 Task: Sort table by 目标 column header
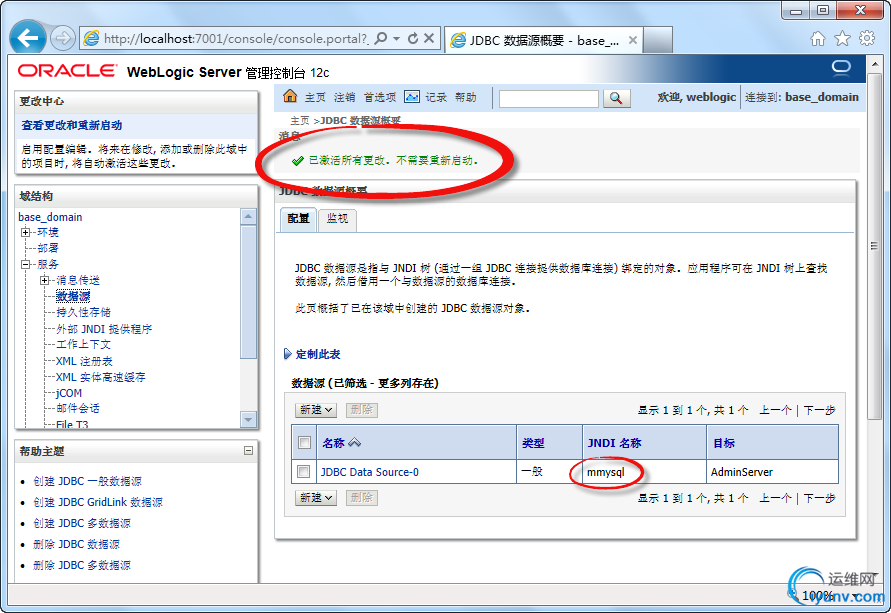click(724, 443)
